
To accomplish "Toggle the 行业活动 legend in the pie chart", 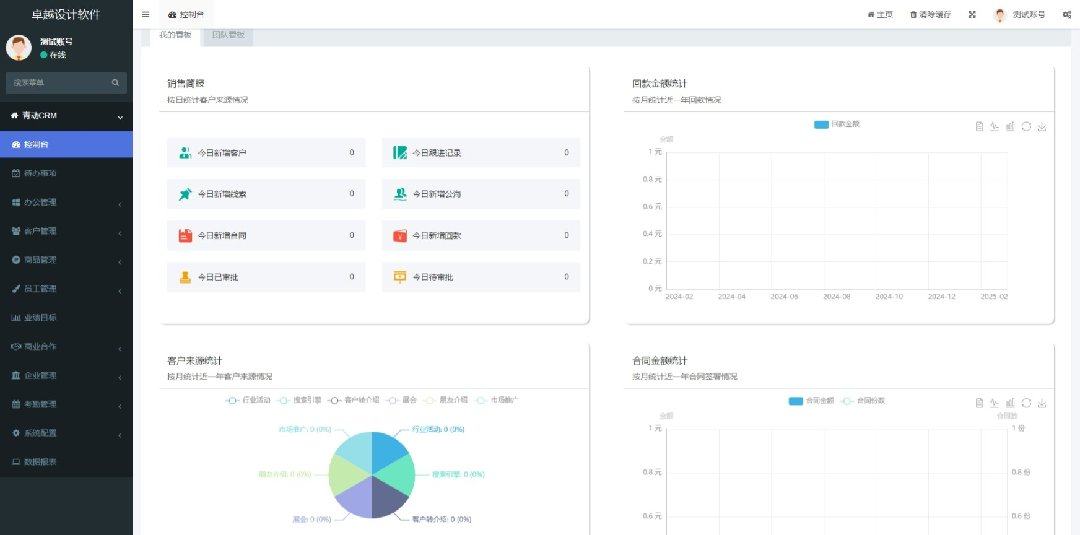I will (245, 400).
